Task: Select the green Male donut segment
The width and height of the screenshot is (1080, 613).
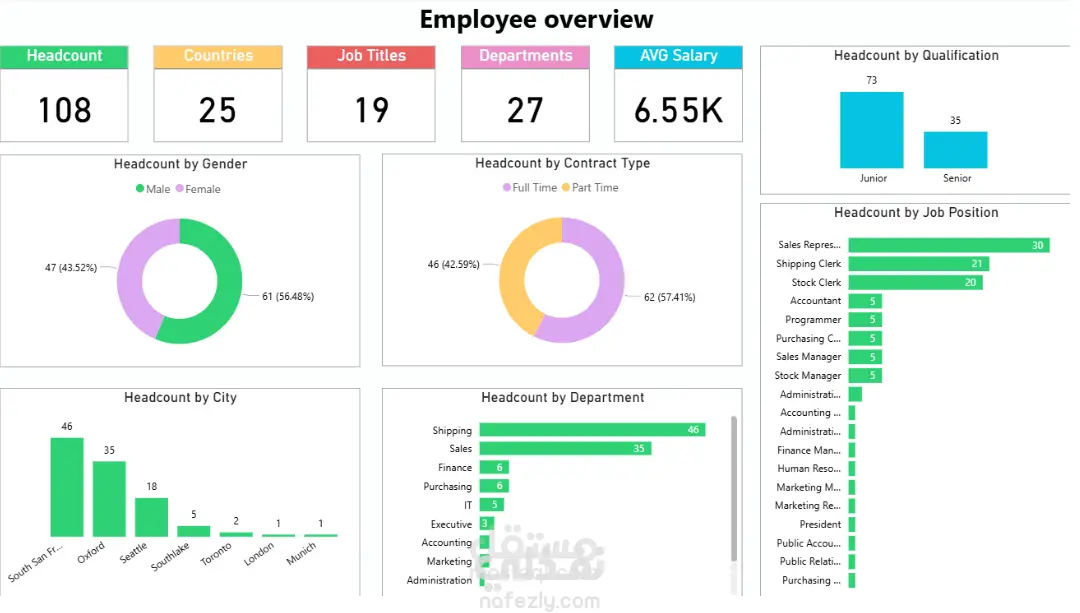Action: point(228,289)
